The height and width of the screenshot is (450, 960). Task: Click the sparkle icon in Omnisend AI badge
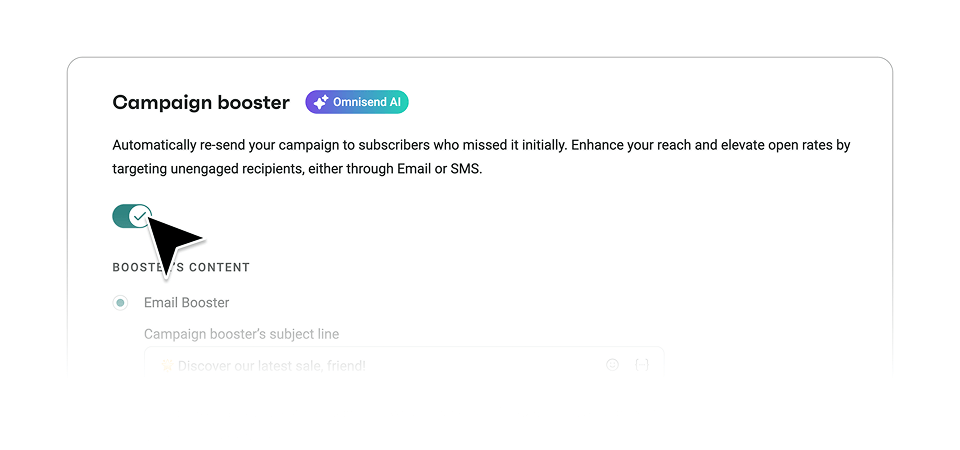(x=320, y=102)
